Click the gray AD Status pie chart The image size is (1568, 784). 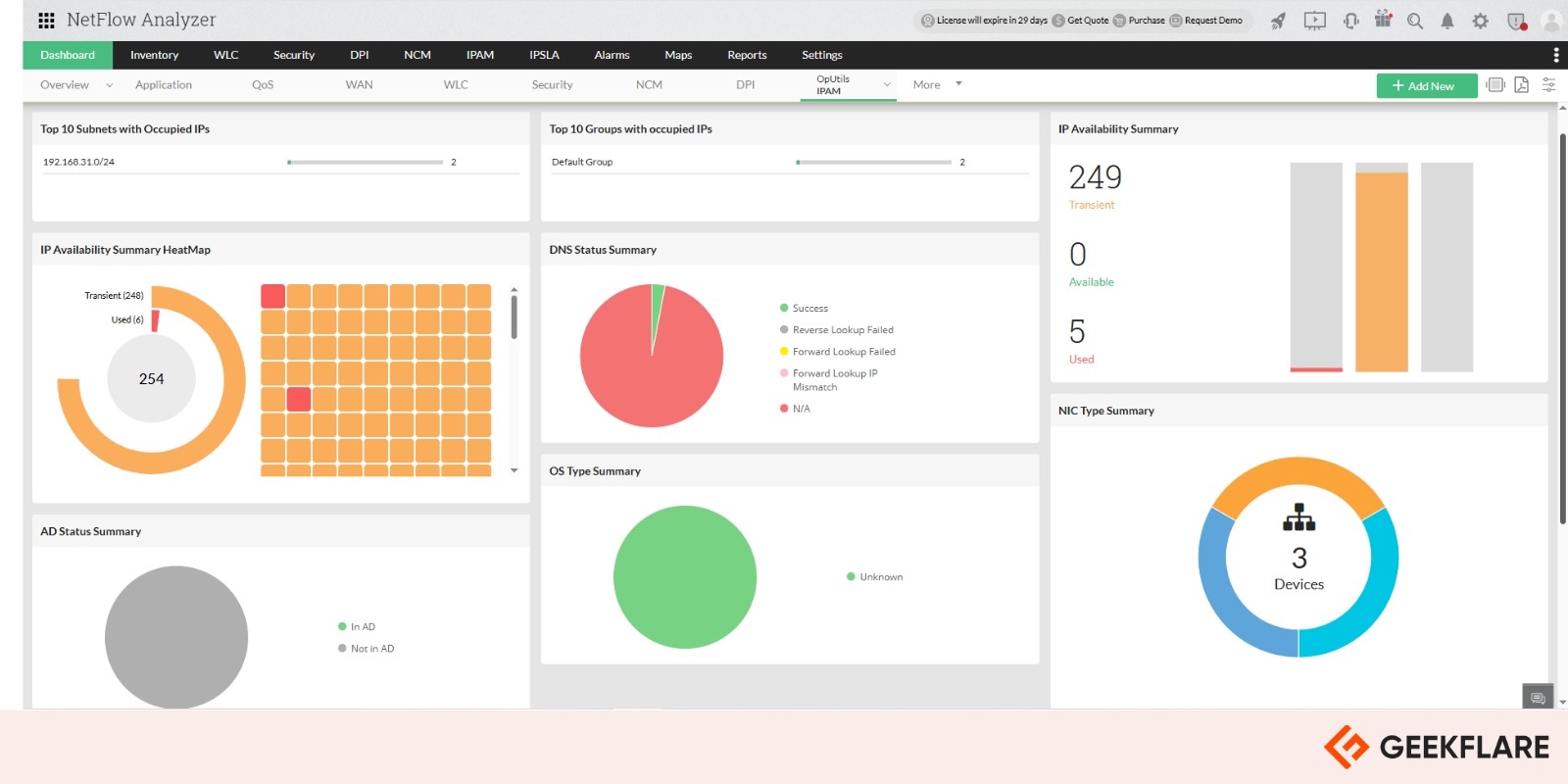point(176,637)
